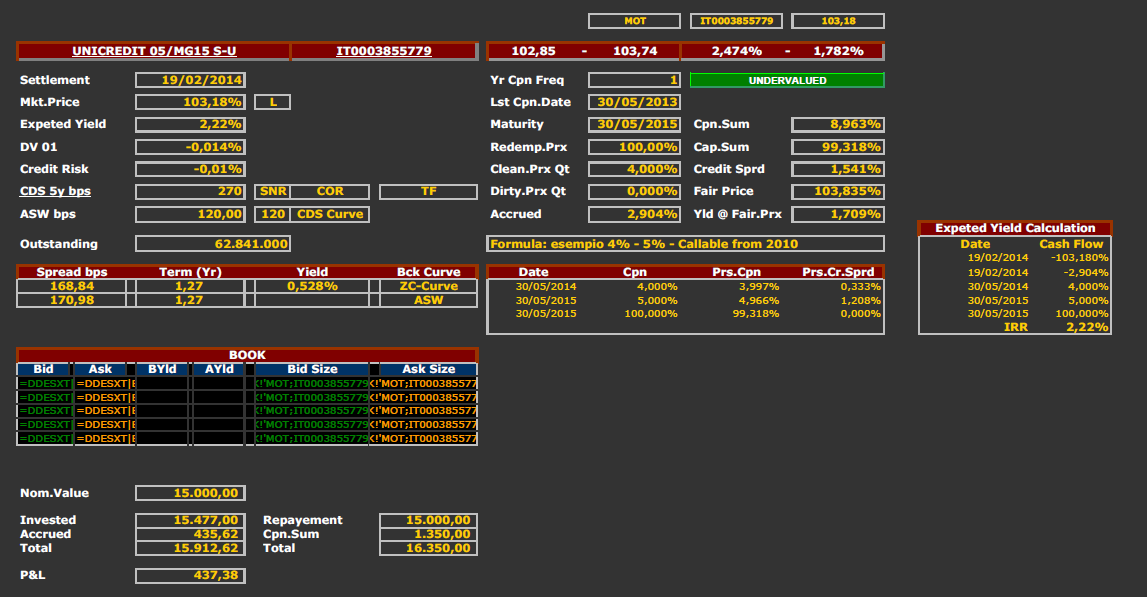Click the TF cell in CDS row
Screen dimensions: 1147x597
tap(429, 192)
